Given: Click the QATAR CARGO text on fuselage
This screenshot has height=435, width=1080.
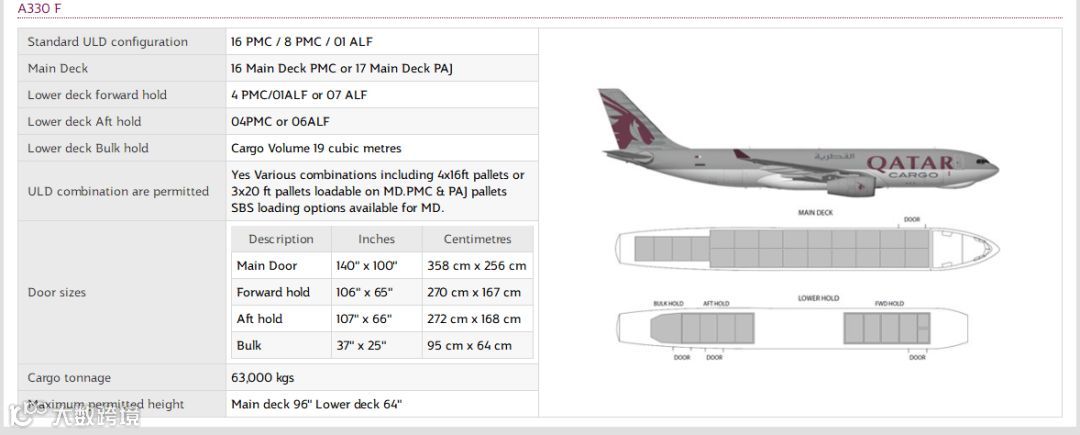Looking at the screenshot, I should [911, 167].
